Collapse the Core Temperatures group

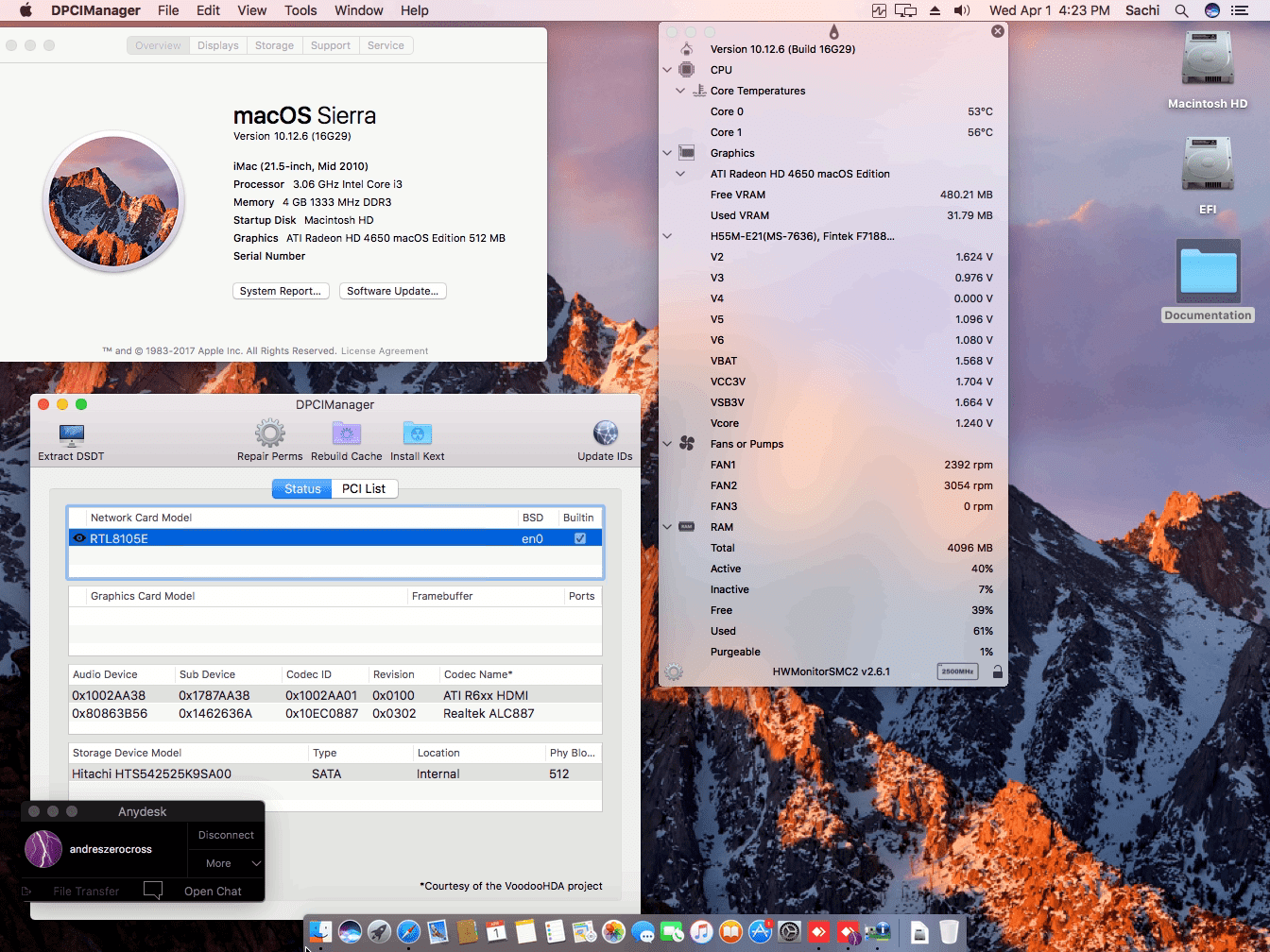pos(680,91)
